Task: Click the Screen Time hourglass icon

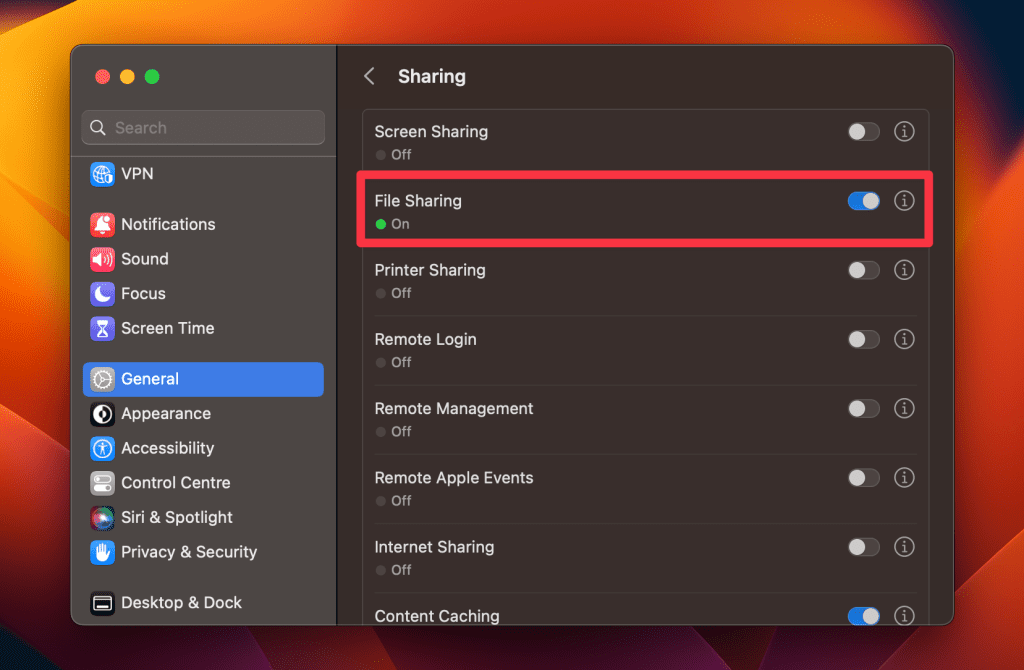Action: pos(102,328)
